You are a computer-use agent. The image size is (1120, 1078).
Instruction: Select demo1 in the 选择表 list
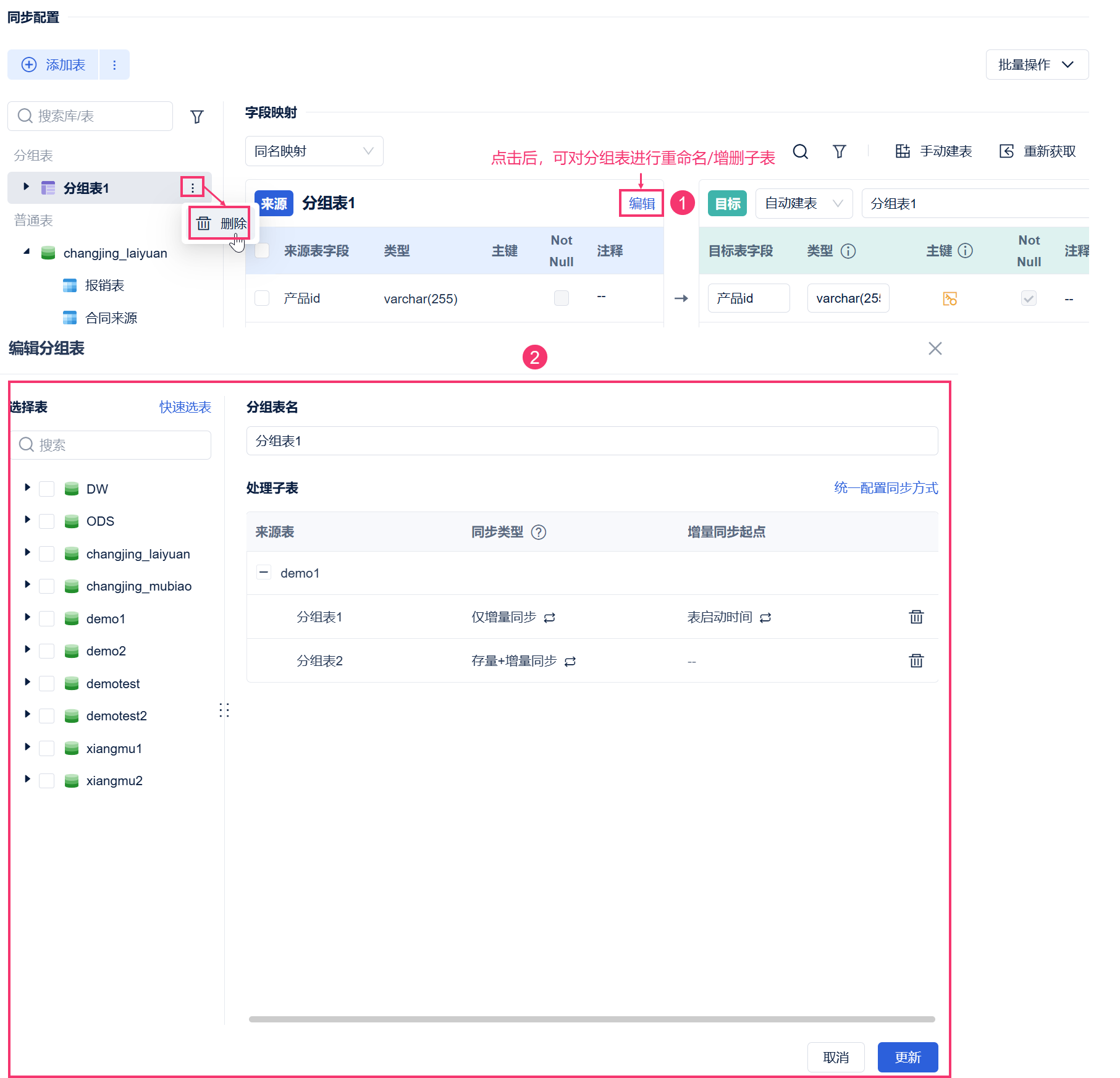(106, 618)
